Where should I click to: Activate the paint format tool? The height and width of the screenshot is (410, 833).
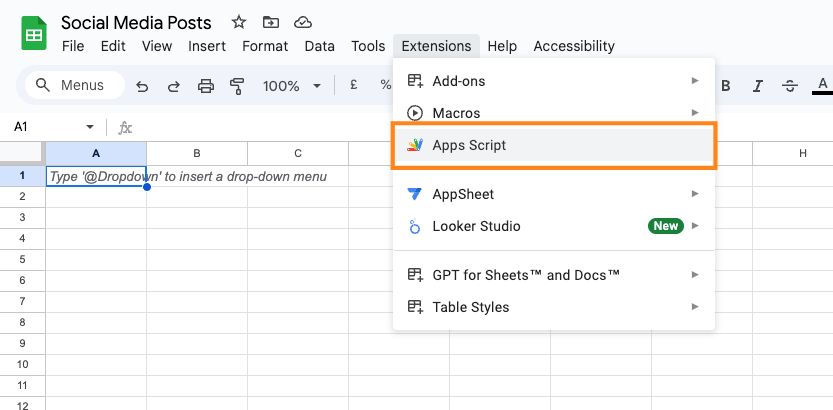click(x=237, y=86)
